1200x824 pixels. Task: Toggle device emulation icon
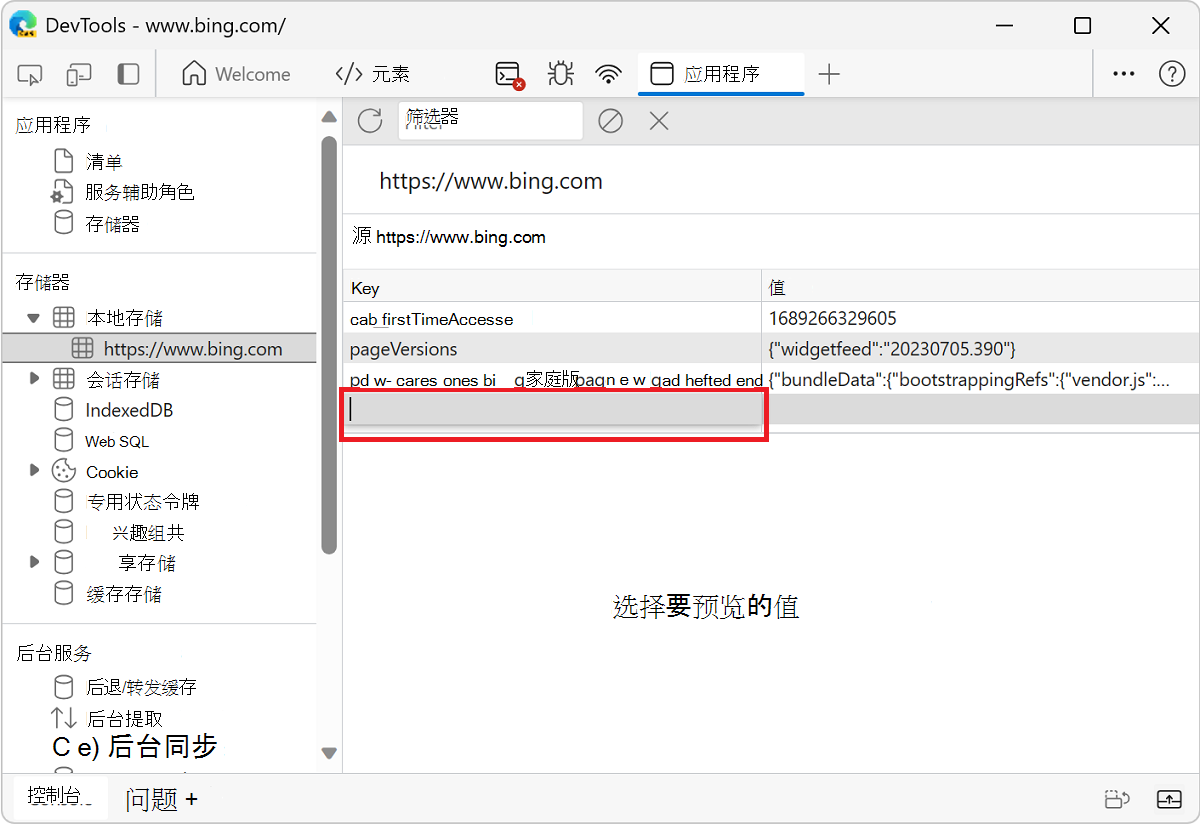[79, 75]
